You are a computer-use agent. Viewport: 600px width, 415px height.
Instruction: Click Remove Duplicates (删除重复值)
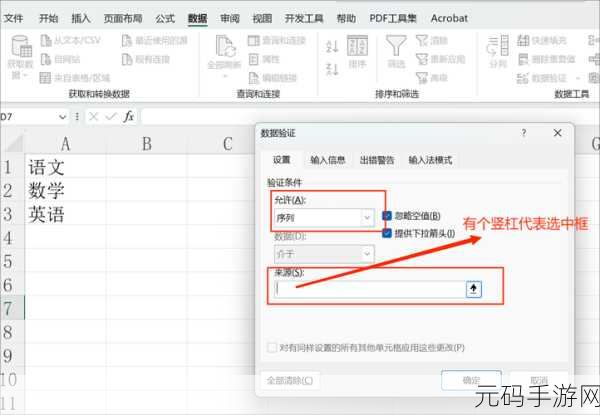point(546,59)
